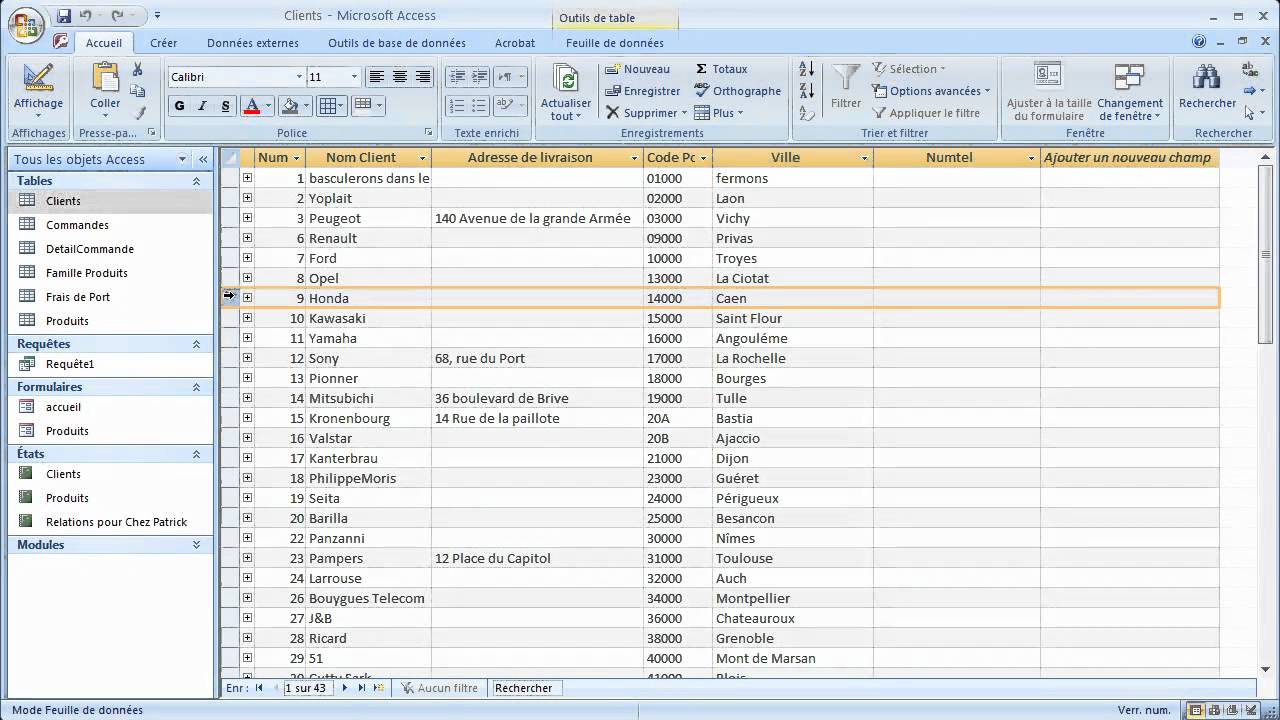Open the Outils de base de données tab
Image resolution: width=1280 pixels, height=720 pixels.
point(397,43)
